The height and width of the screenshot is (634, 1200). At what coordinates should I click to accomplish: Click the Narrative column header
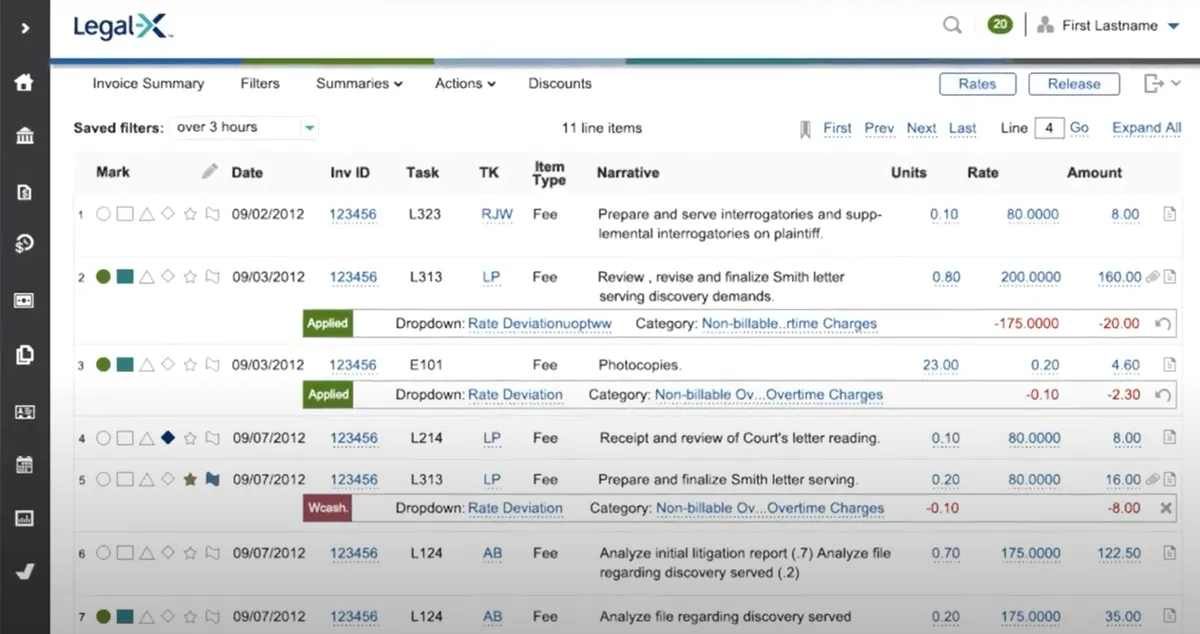pyautogui.click(x=628, y=172)
